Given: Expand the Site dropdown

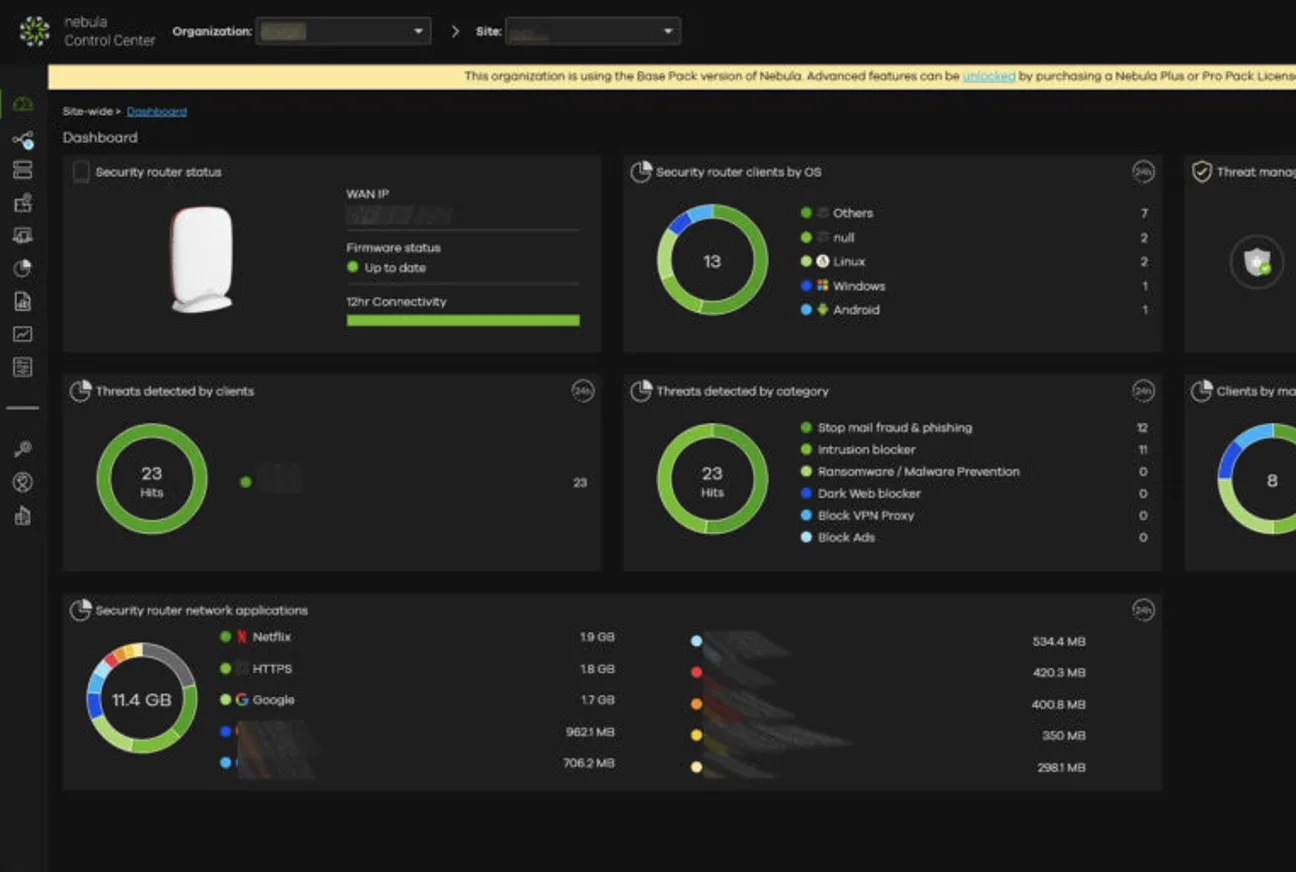Looking at the screenshot, I should click(593, 31).
